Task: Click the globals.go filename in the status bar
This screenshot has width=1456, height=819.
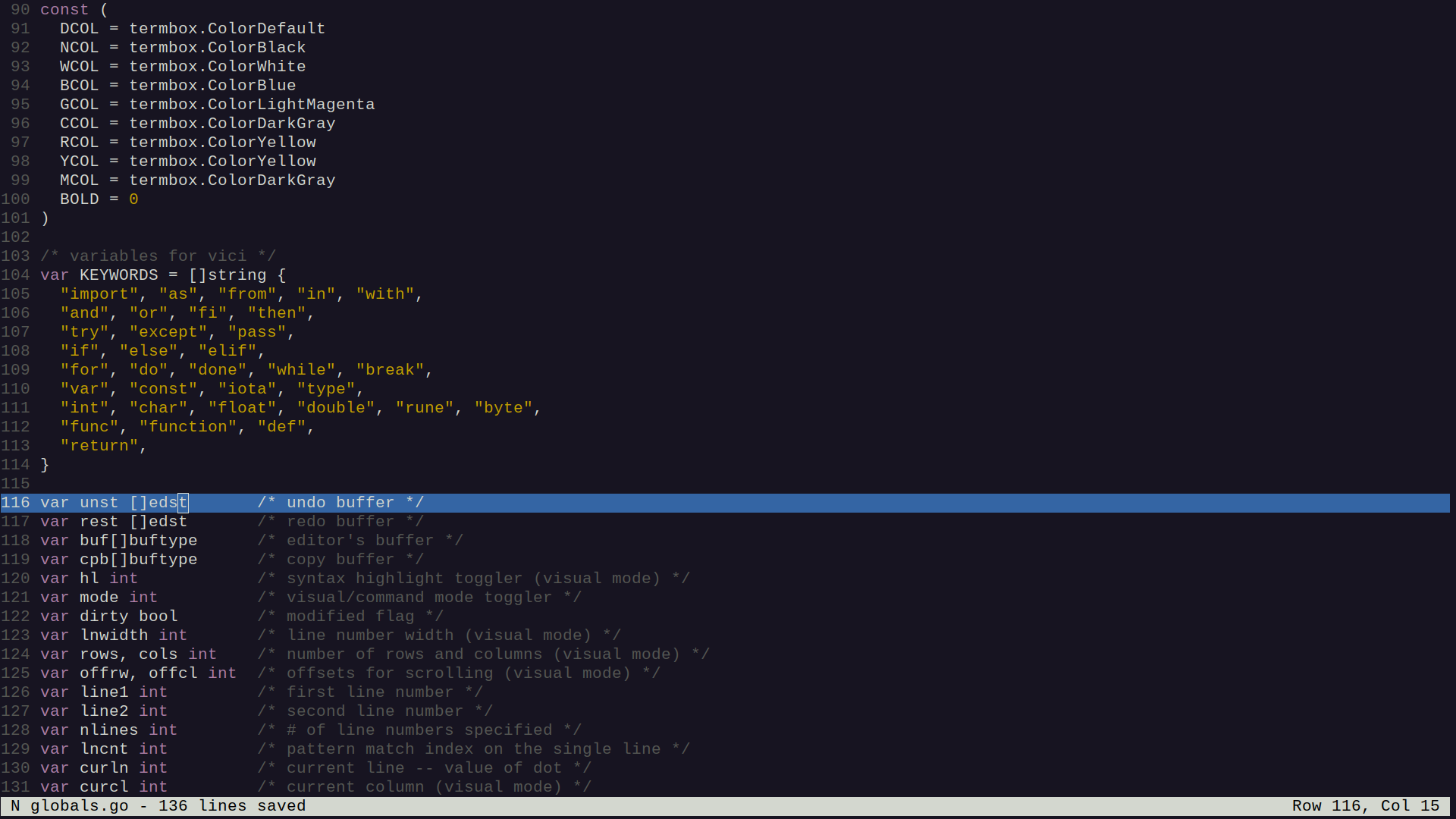Action: coord(79,806)
